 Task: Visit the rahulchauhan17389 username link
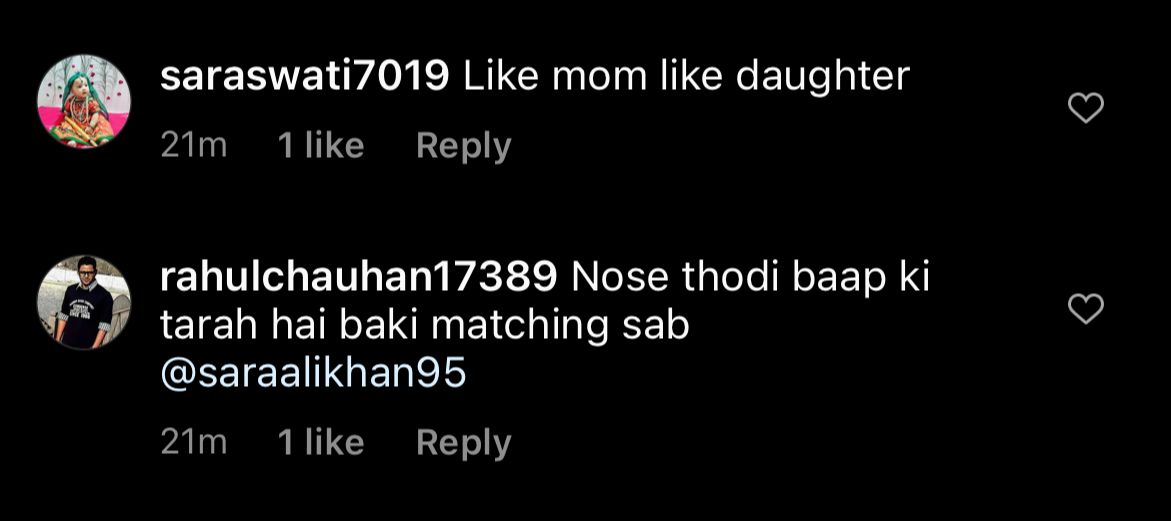359,277
